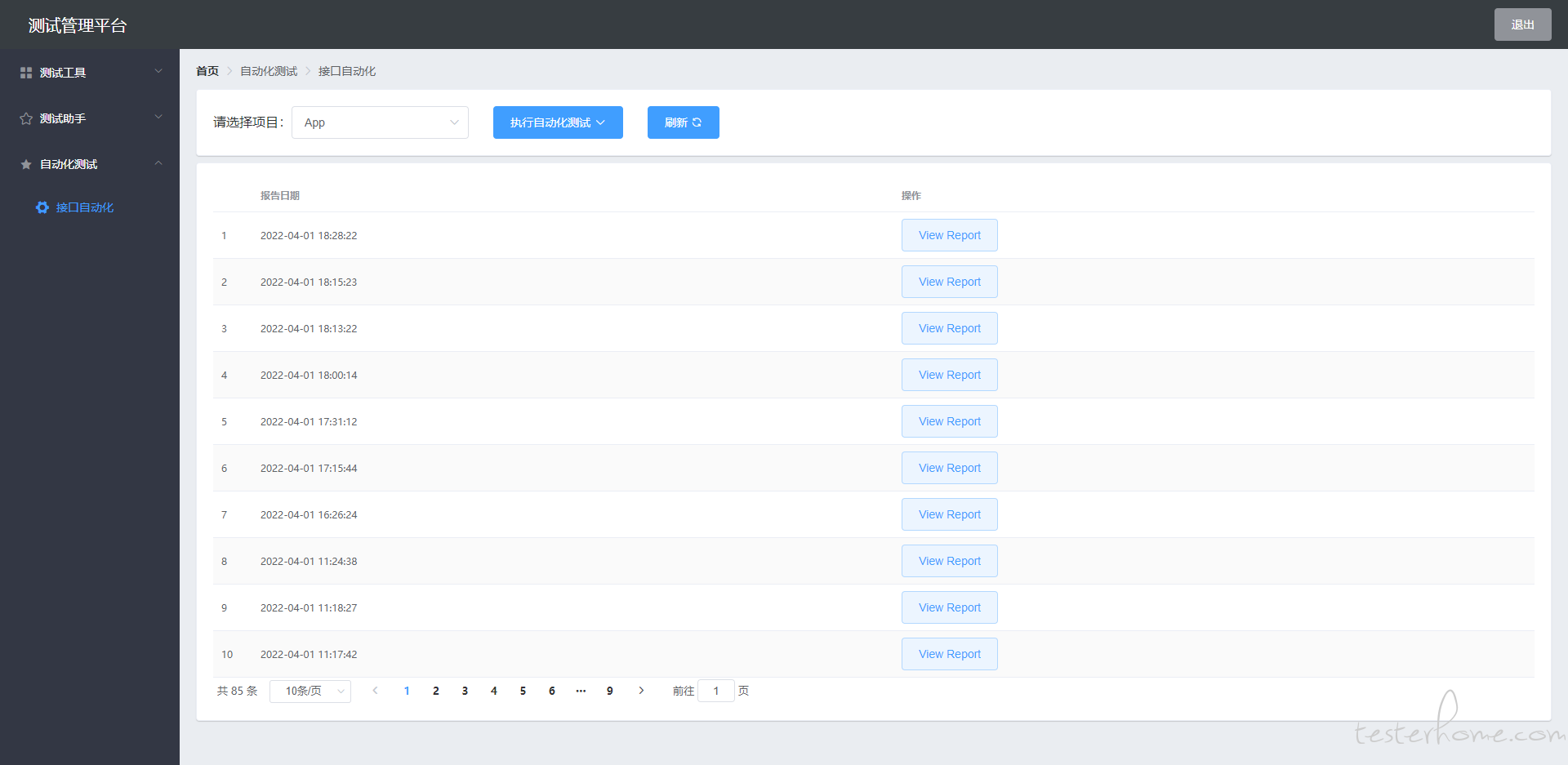The image size is (1568, 765).
Task: Open the 测试工具 sidebar menu
Action: pos(90,73)
